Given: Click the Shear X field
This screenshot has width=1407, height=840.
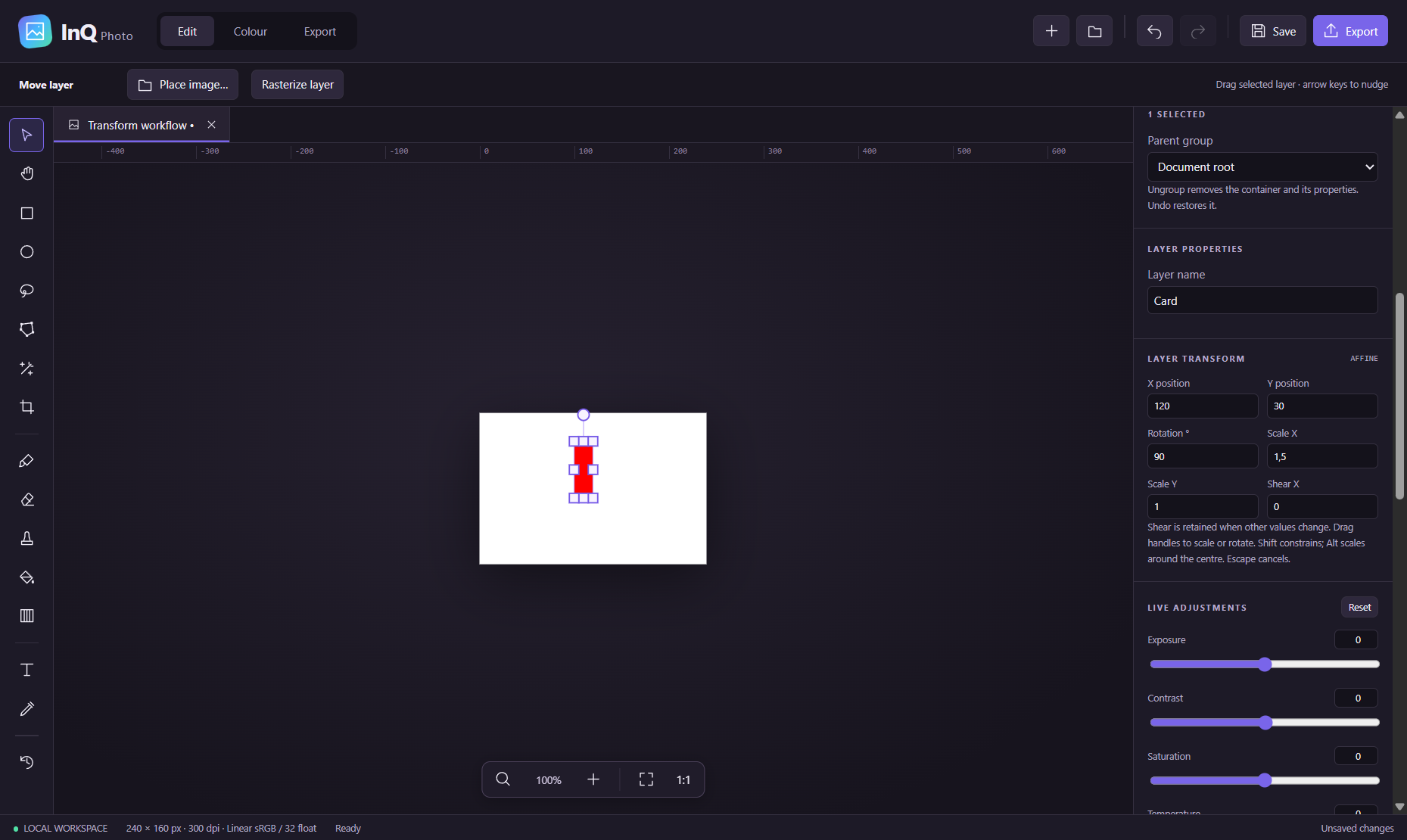Looking at the screenshot, I should (x=1322, y=506).
